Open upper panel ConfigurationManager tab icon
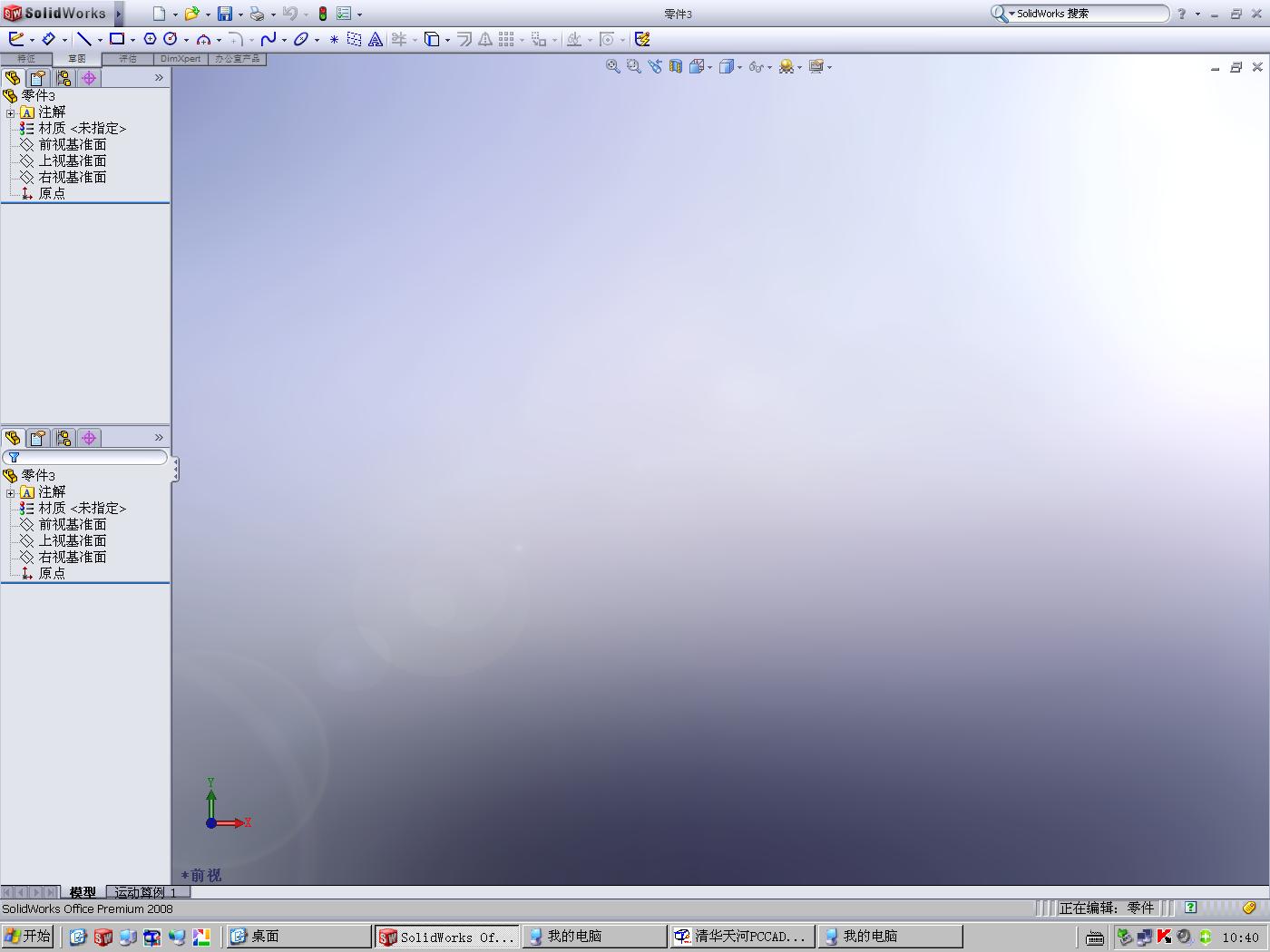Image resolution: width=1270 pixels, height=952 pixels. 63,78
